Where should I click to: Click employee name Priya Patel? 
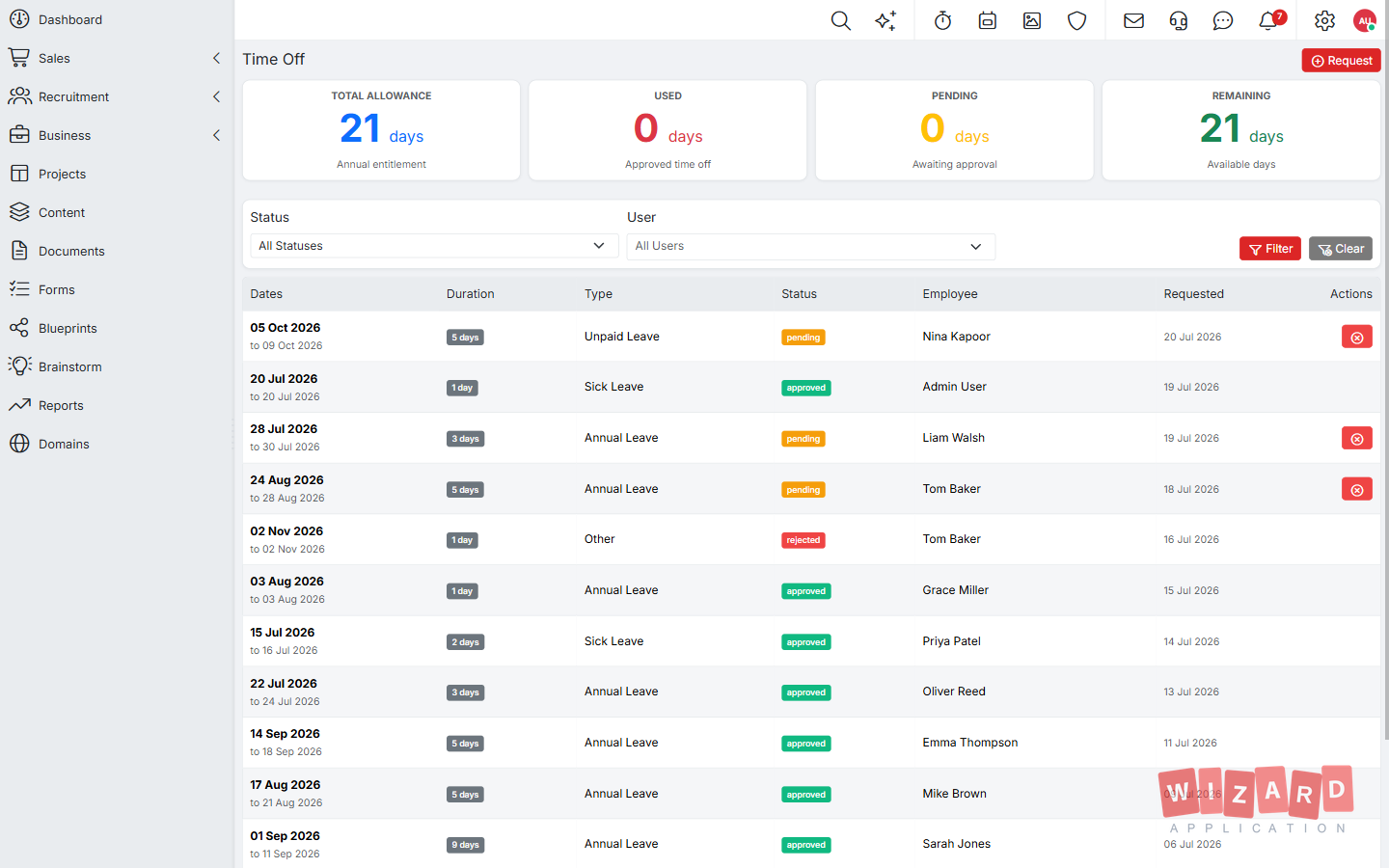pos(951,641)
